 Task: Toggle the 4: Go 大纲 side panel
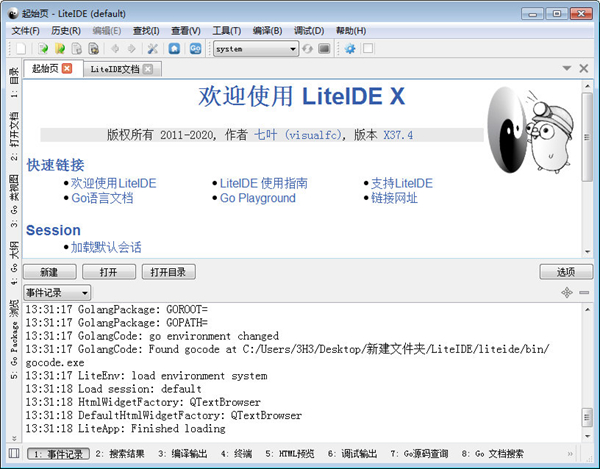(14, 263)
